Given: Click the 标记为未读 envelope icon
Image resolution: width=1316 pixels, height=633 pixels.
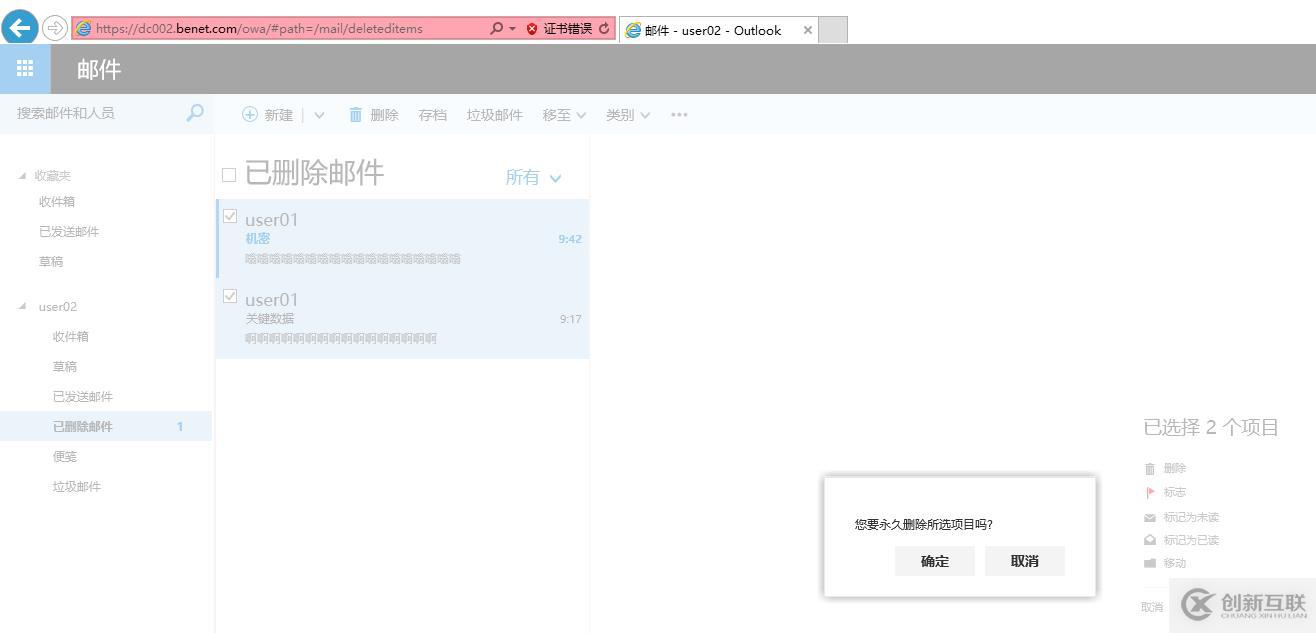Looking at the screenshot, I should (x=1149, y=517).
